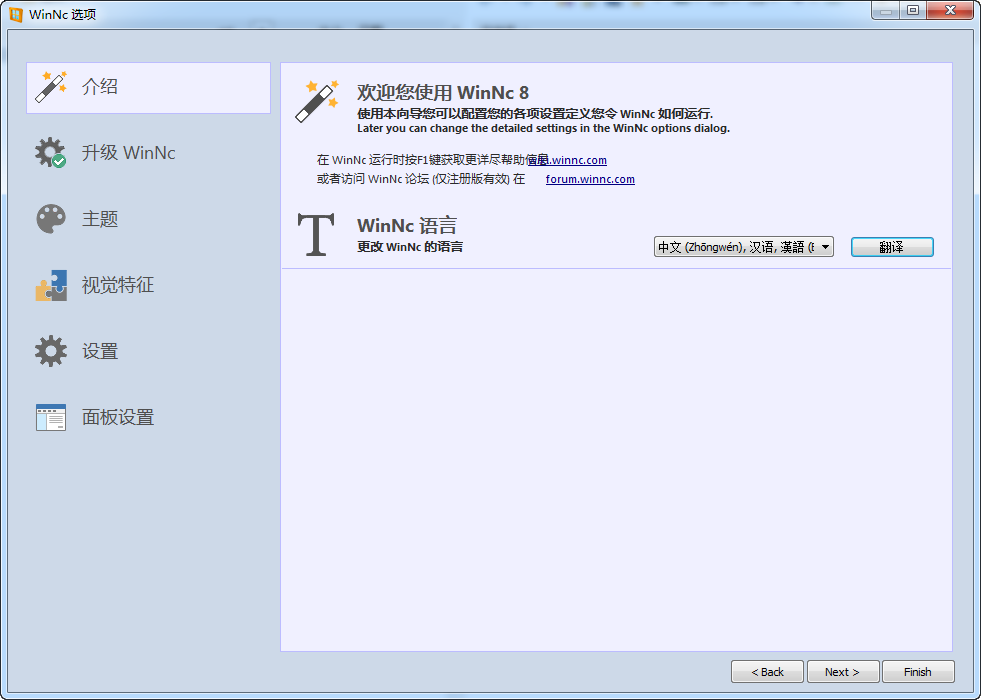Switch to the 主题 text label in sidebar
Image resolution: width=981 pixels, height=700 pixels.
100,219
